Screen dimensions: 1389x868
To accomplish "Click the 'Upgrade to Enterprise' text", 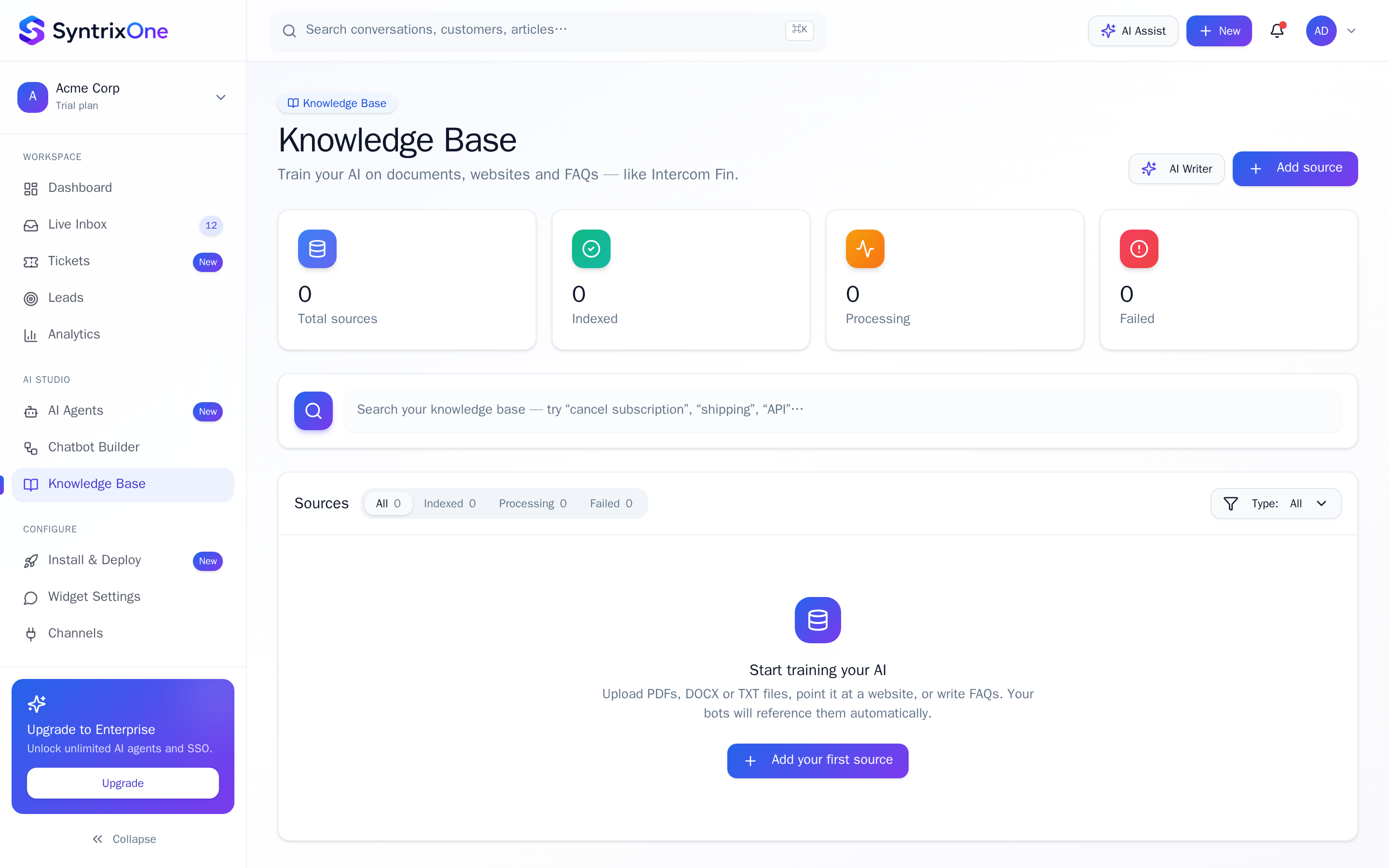I will pos(91,730).
